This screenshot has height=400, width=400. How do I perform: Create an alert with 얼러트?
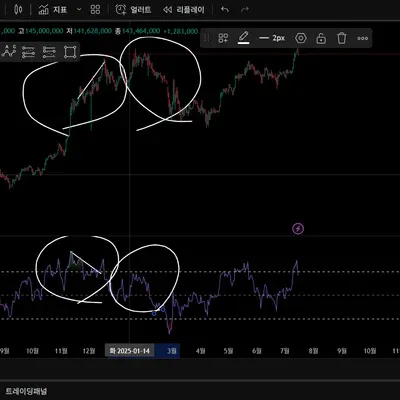tap(133, 10)
